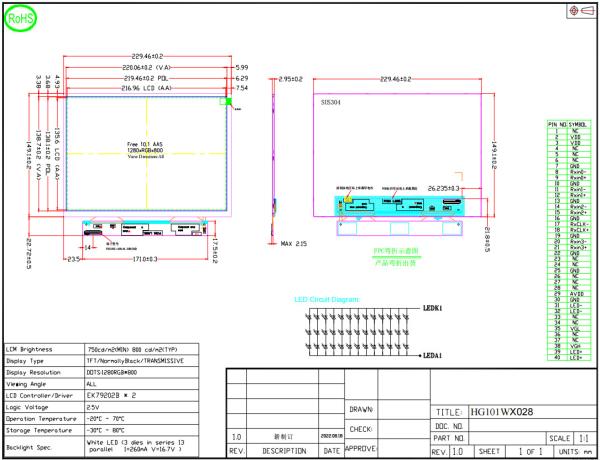Viewport: 600px width, 460px height.
Task: Click the VGL symbol for pin 35
Action: pyautogui.click(x=575, y=329)
